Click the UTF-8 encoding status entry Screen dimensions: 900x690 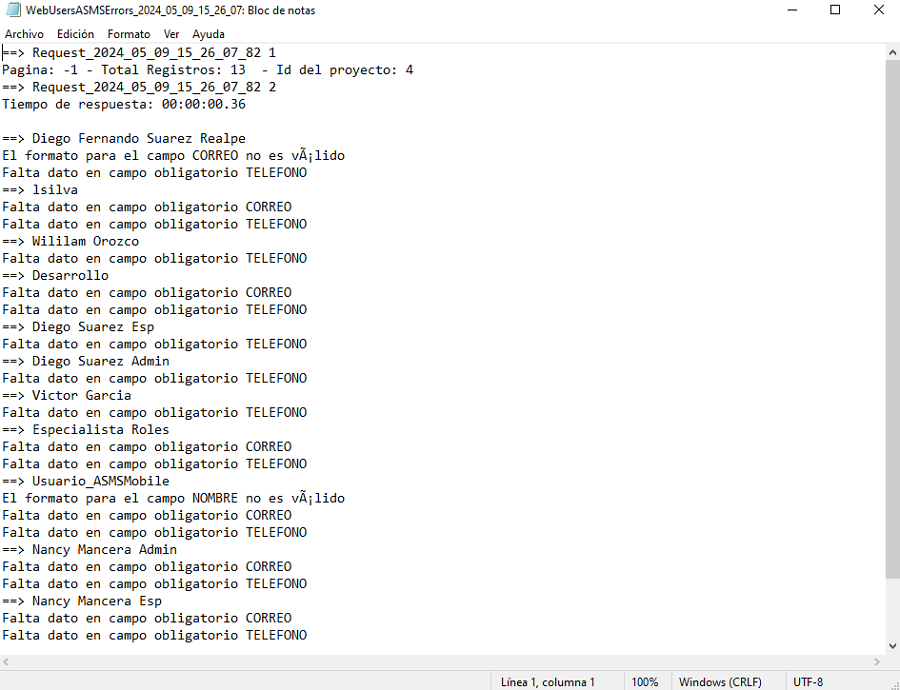(808, 682)
